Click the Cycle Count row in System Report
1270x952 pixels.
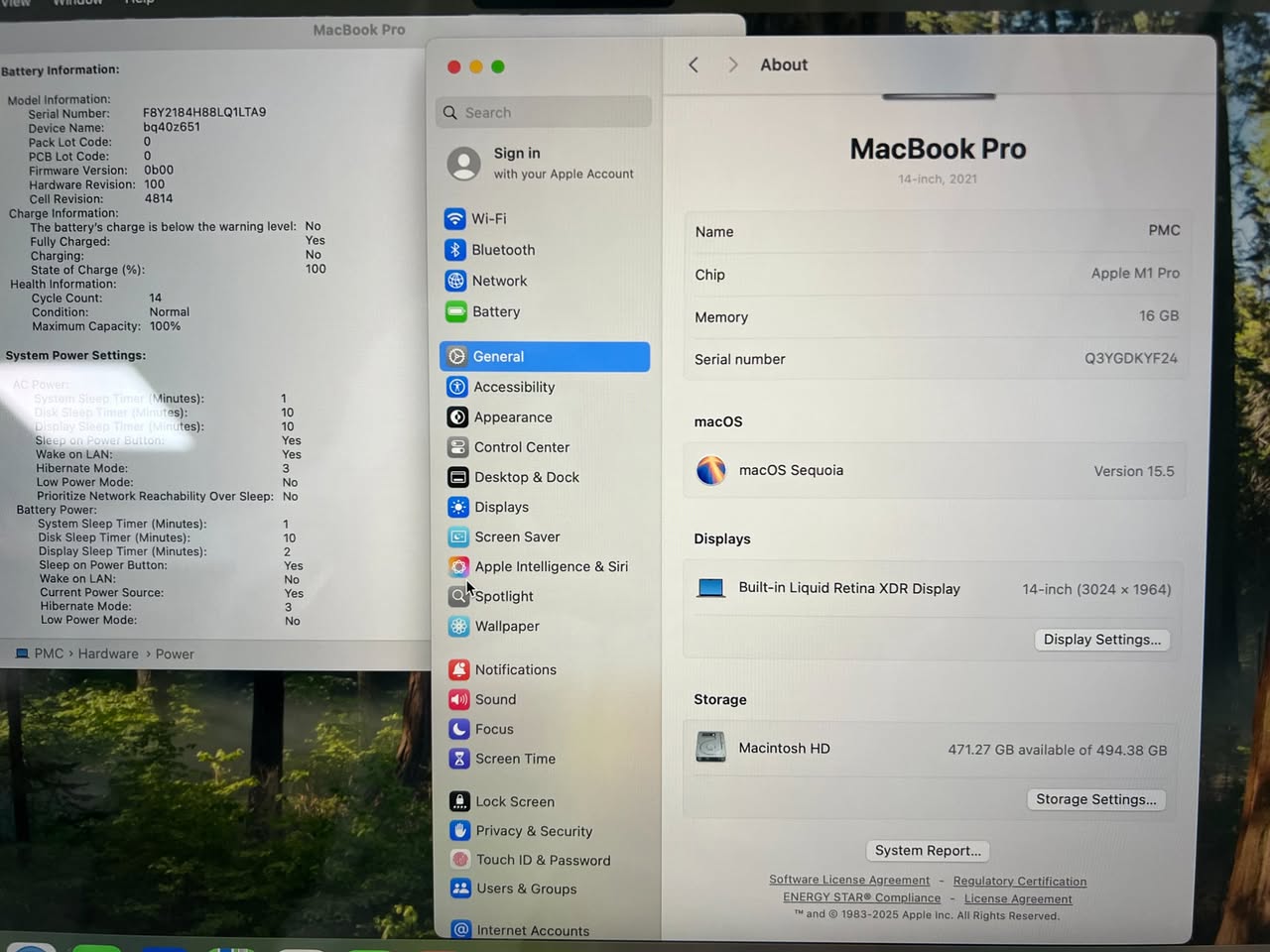coord(96,297)
